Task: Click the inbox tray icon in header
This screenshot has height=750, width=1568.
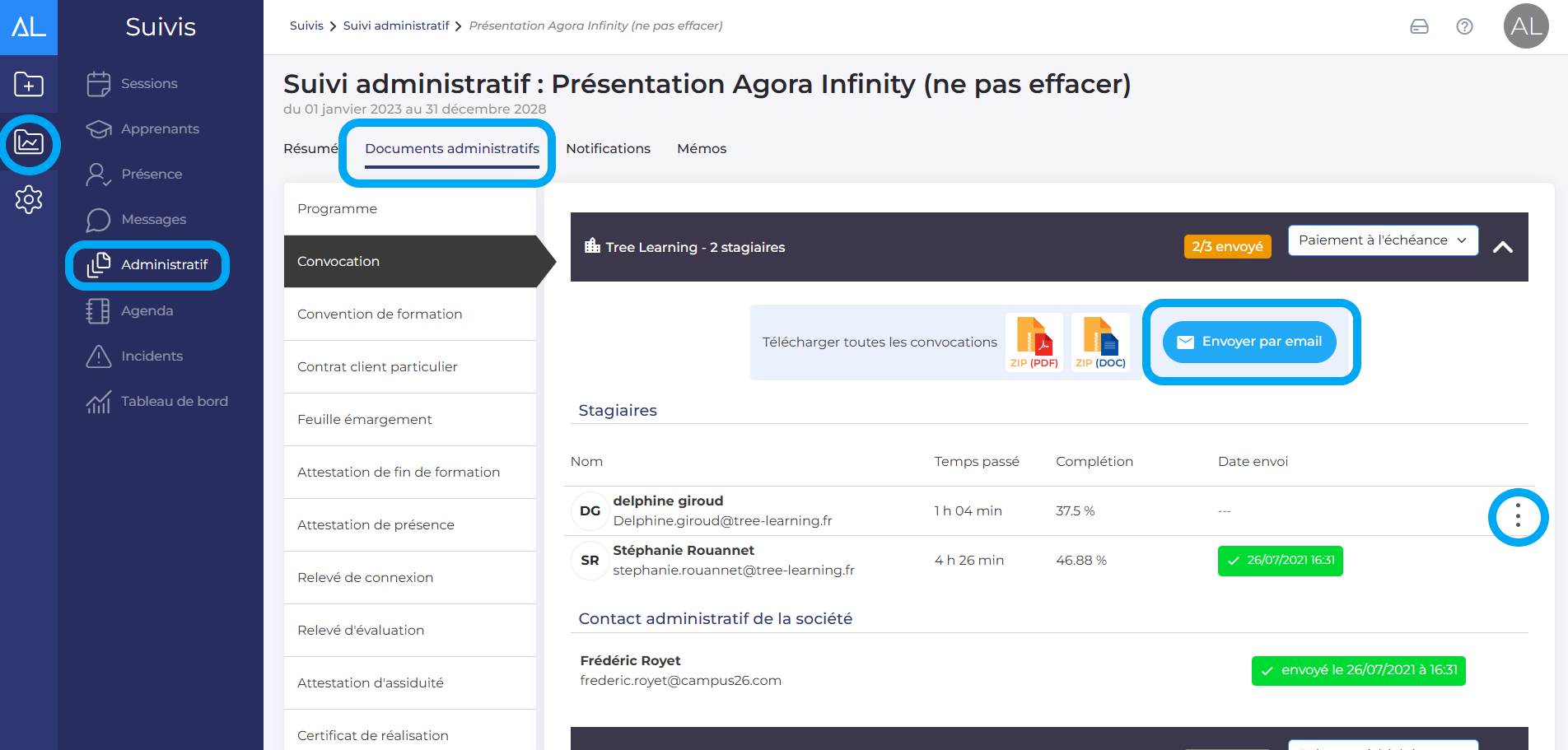Action: coord(1419,26)
